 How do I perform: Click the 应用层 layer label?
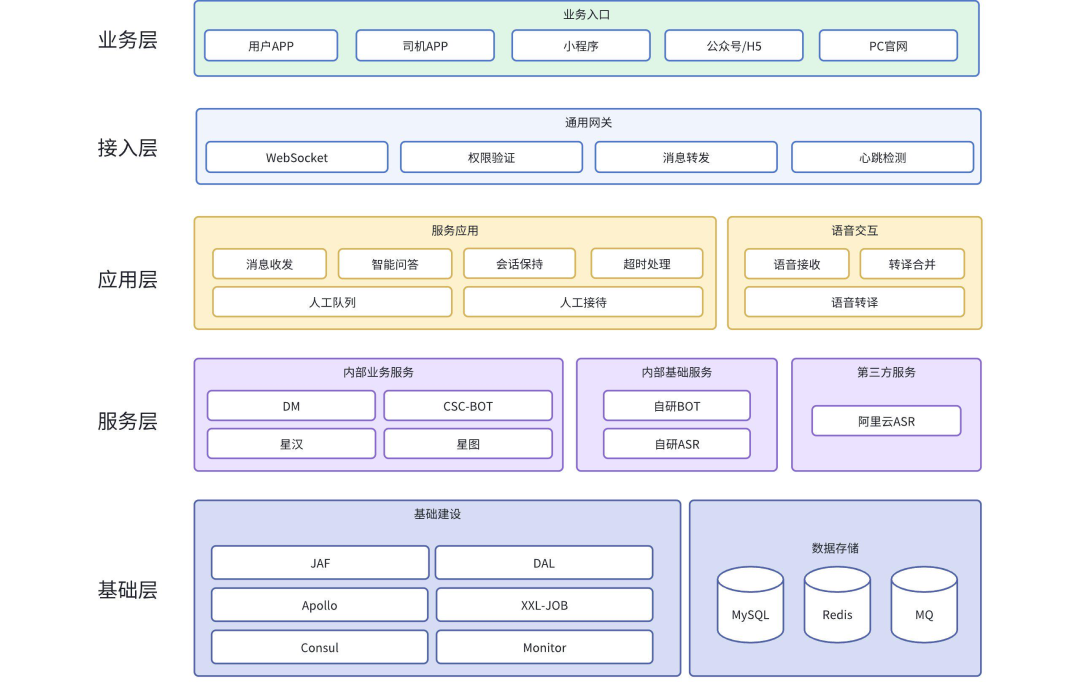127,280
